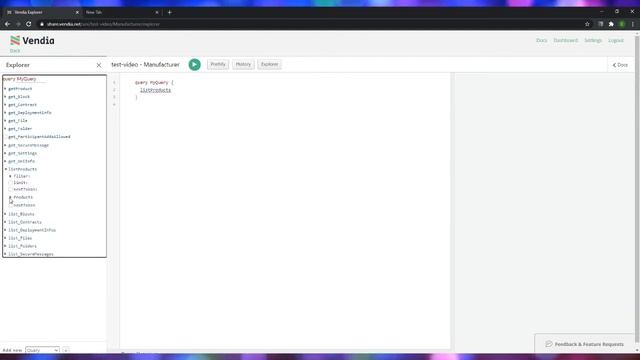Viewport: 640px width, 360px height.
Task: Click the Explorer panel title
Action: pyautogui.click(x=18, y=65)
